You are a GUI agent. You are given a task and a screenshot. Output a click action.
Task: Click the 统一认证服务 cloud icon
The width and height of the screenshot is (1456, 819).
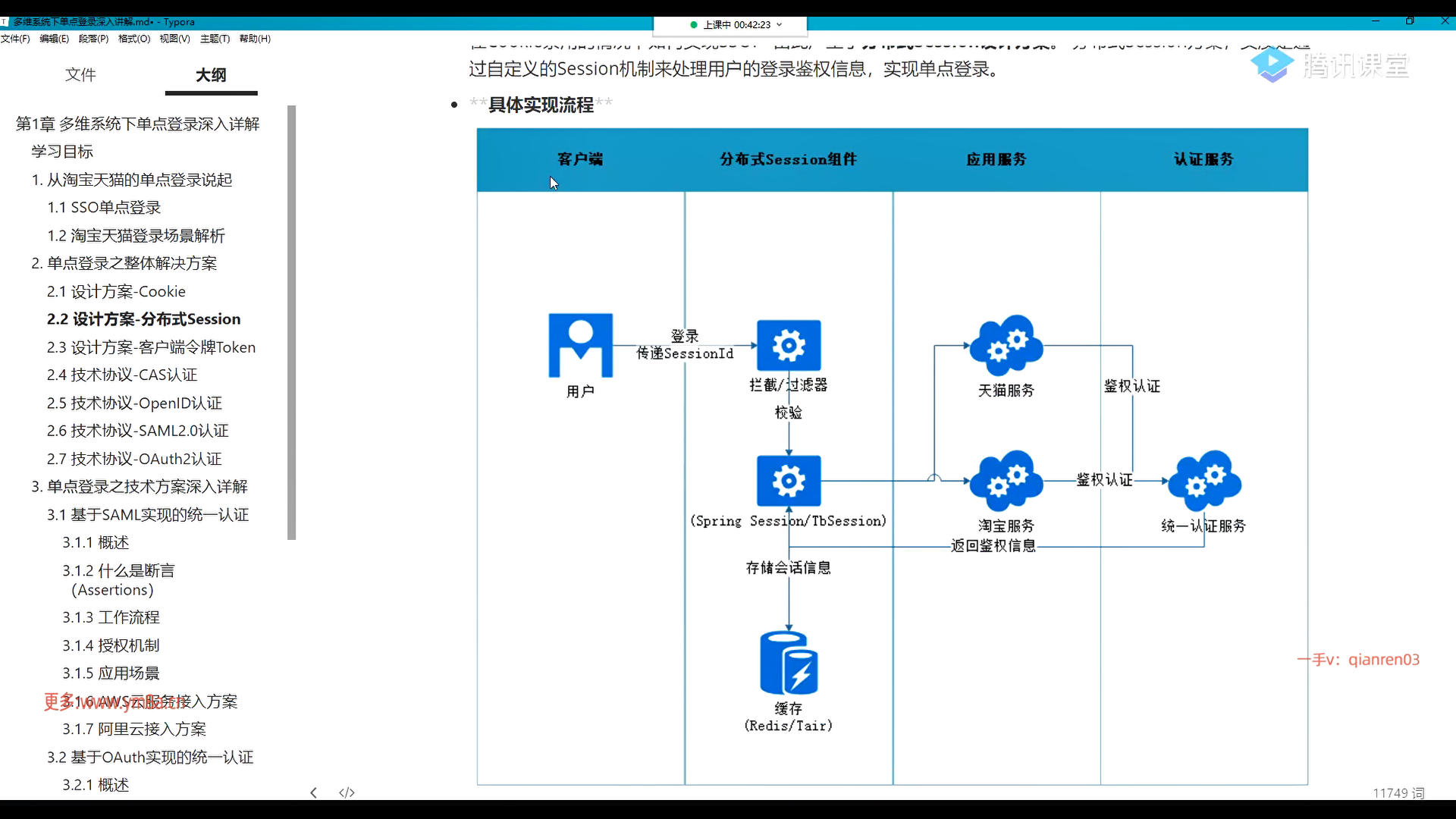pos(1203,481)
